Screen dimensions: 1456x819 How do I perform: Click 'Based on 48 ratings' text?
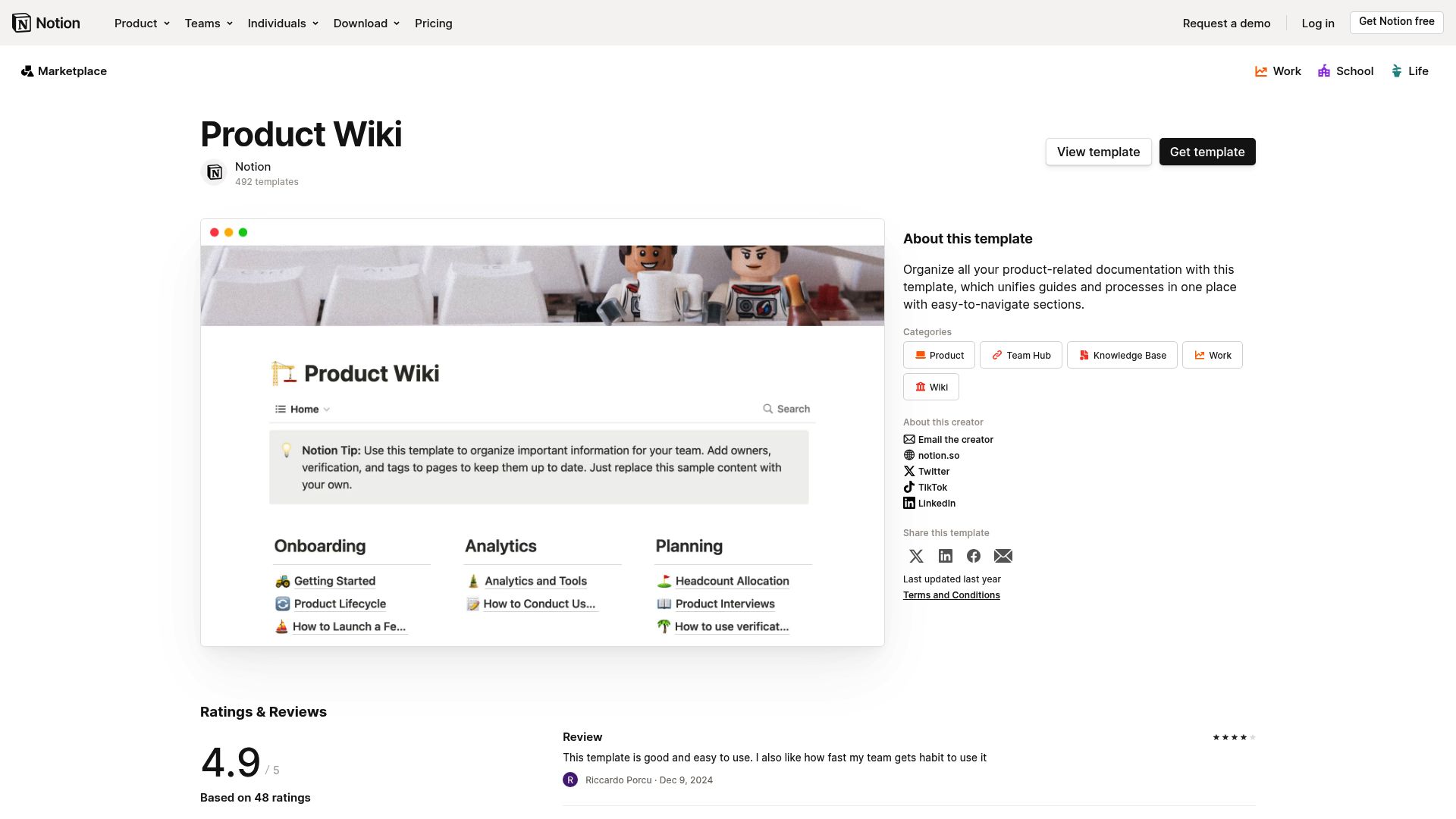[256, 798]
